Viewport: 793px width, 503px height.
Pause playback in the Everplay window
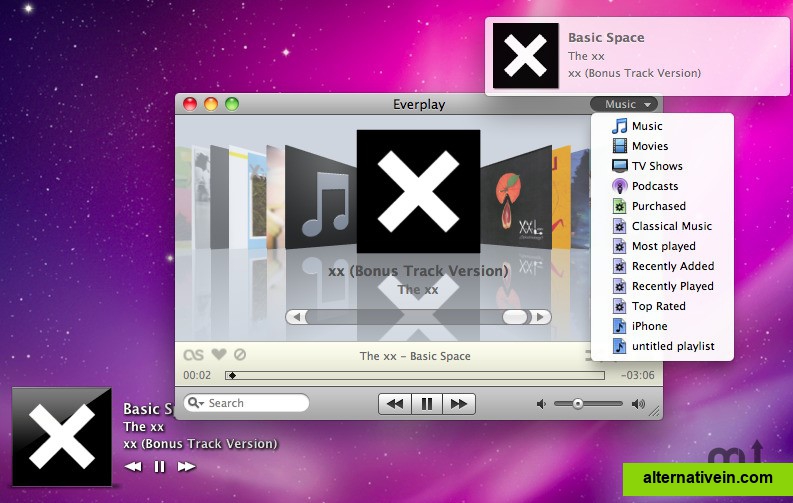click(x=427, y=404)
